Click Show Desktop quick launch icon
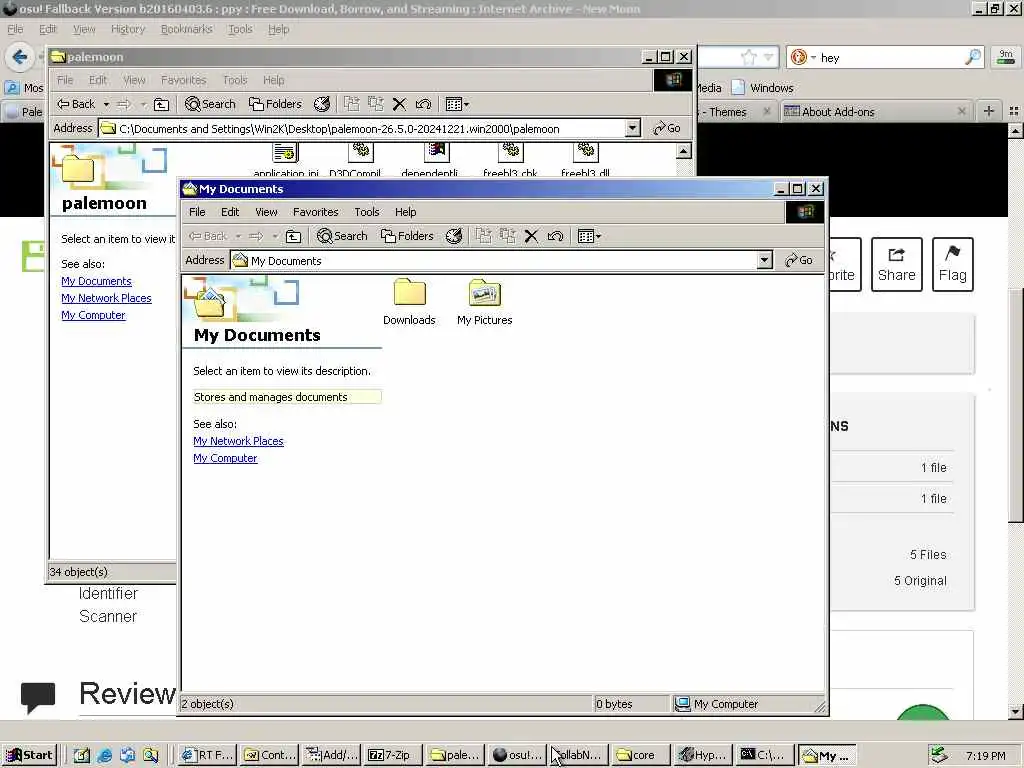Screen dimensions: 1024x768 click(81, 755)
